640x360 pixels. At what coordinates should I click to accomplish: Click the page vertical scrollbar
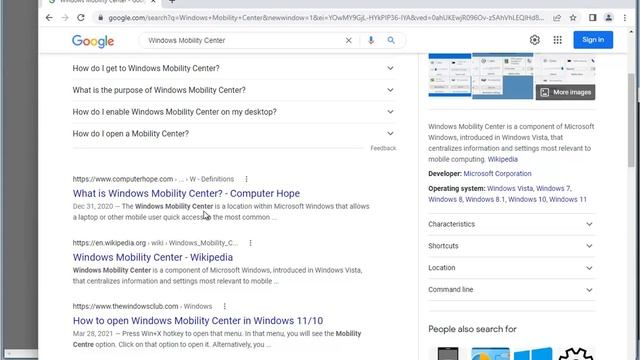click(631, 120)
